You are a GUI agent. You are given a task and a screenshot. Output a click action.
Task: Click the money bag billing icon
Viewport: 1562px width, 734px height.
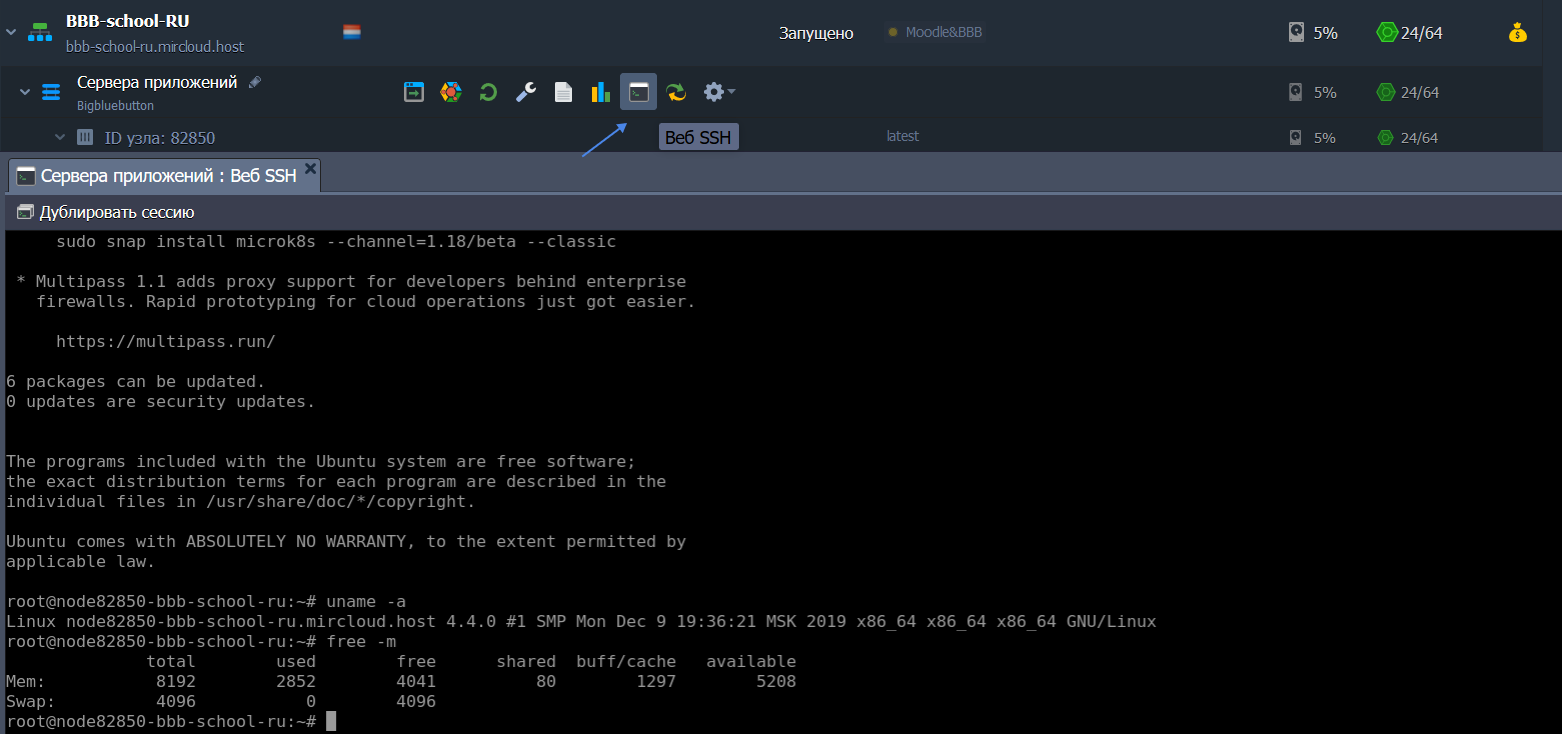click(x=1518, y=33)
